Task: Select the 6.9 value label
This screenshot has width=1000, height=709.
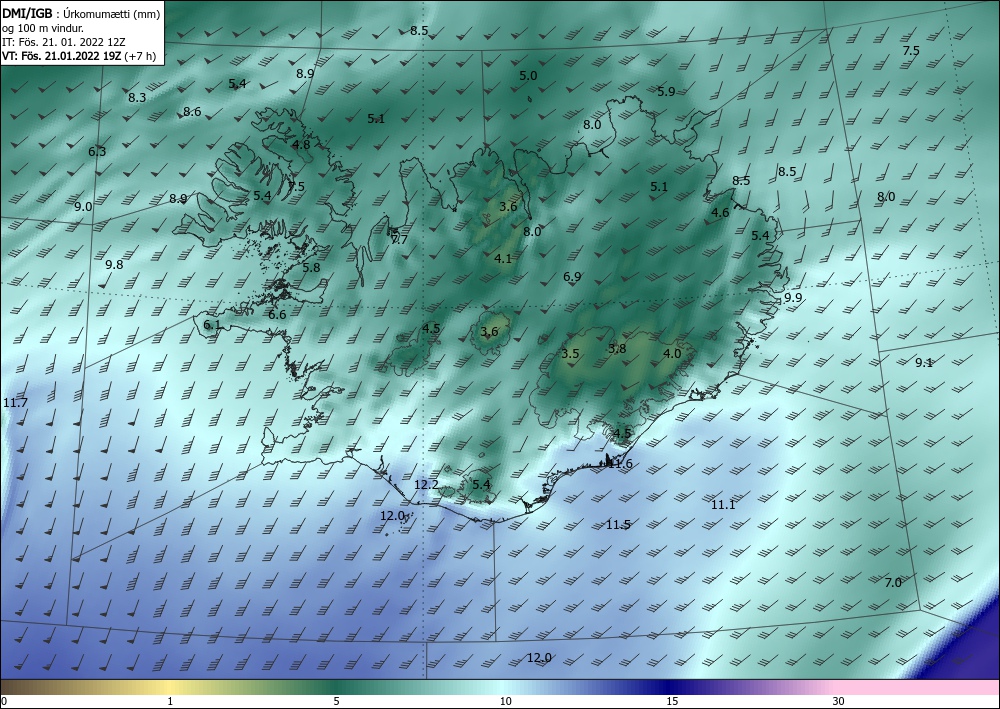Action: tap(572, 277)
